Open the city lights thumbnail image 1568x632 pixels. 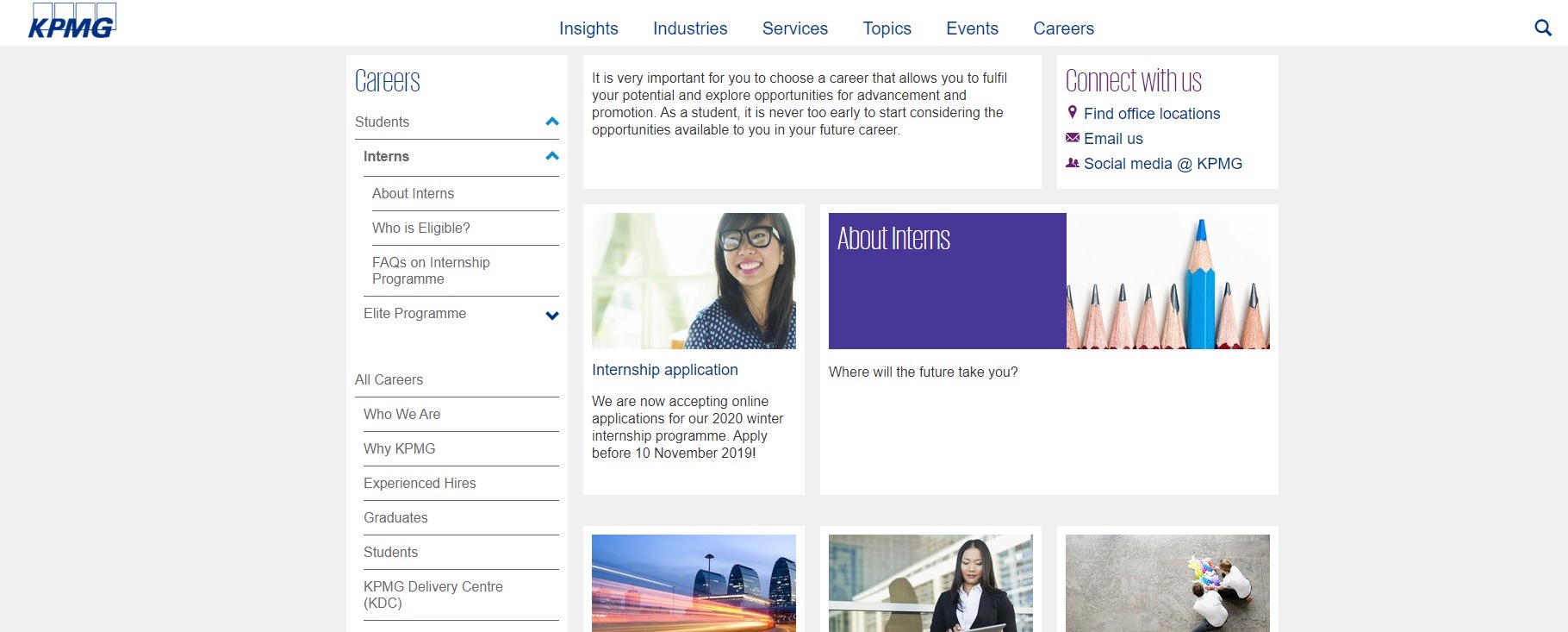[x=694, y=583]
